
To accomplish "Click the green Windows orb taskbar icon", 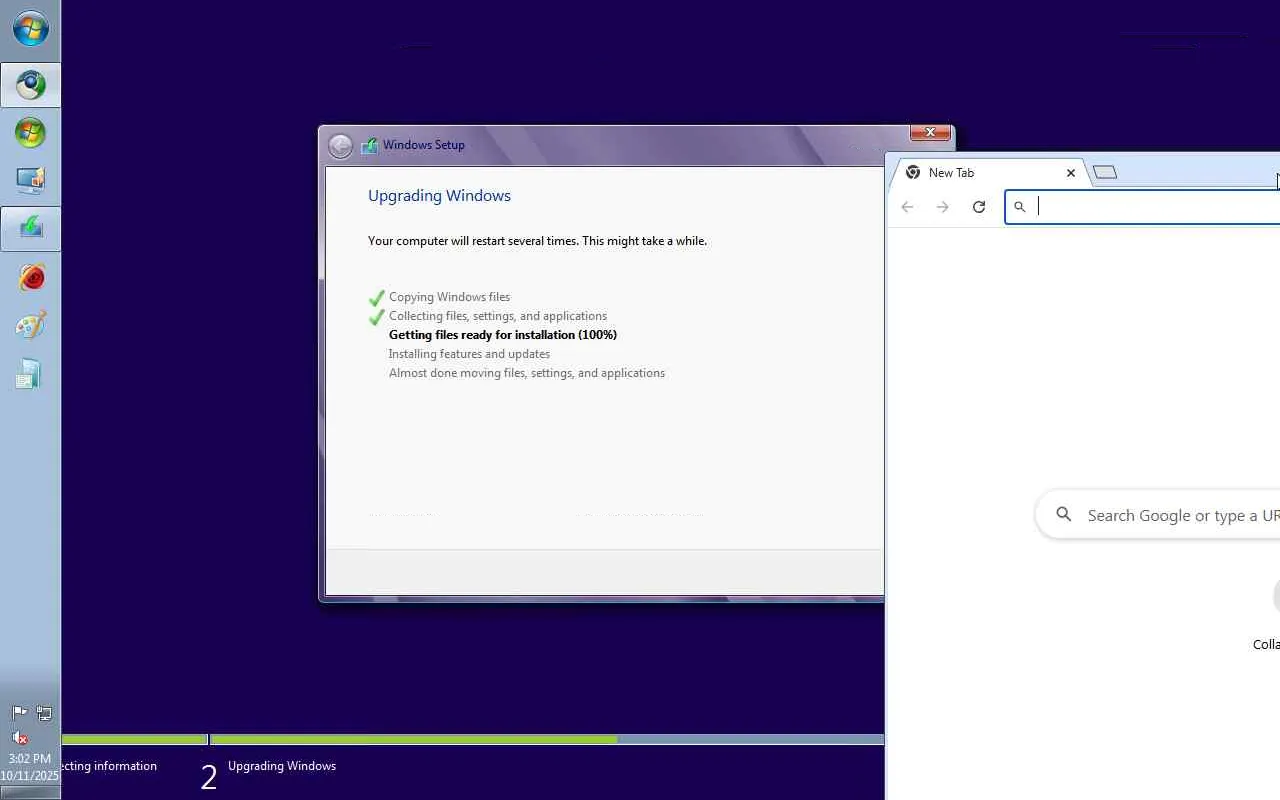I will click(30, 133).
